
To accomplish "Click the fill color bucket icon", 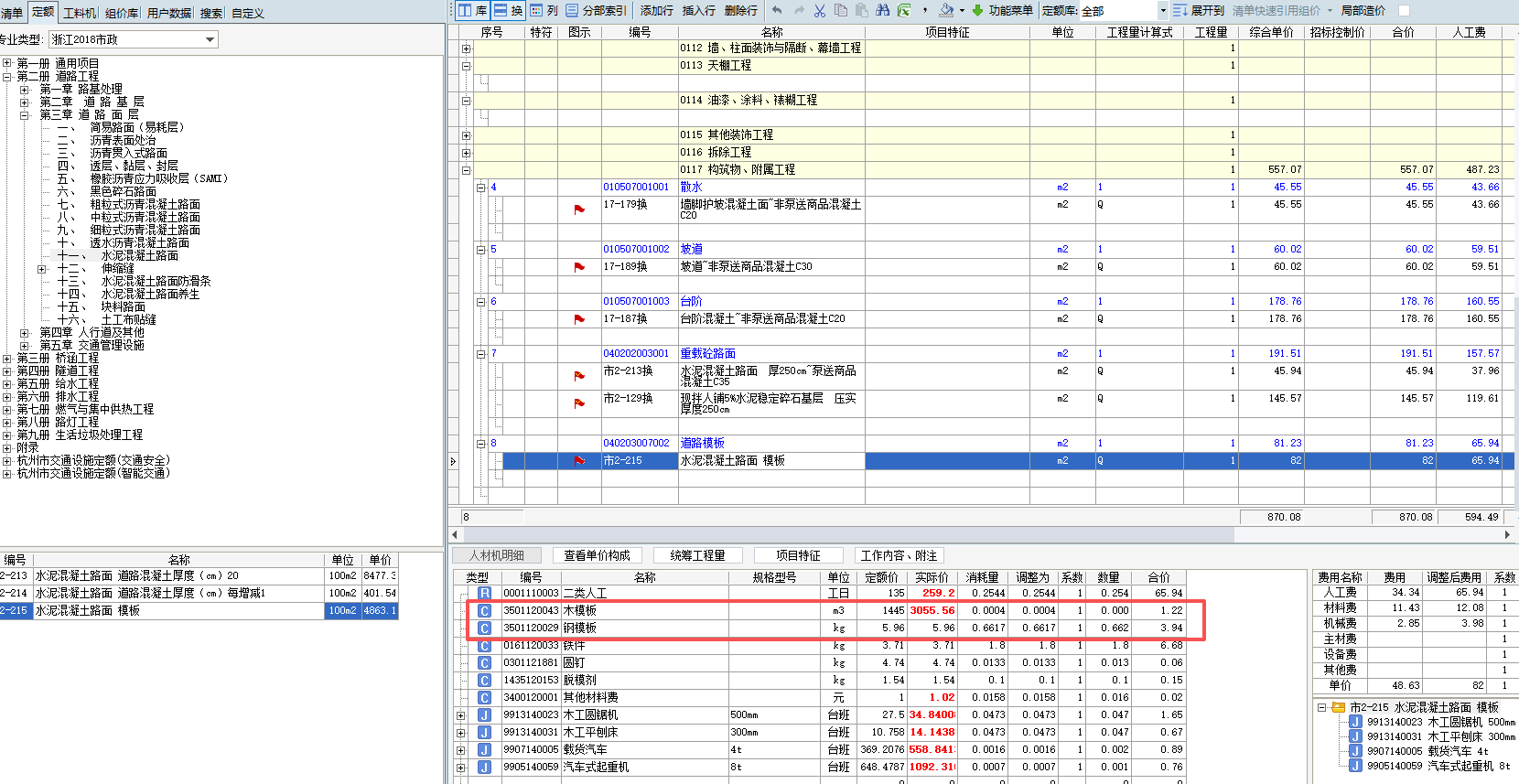I will pyautogui.click(x=946, y=10).
